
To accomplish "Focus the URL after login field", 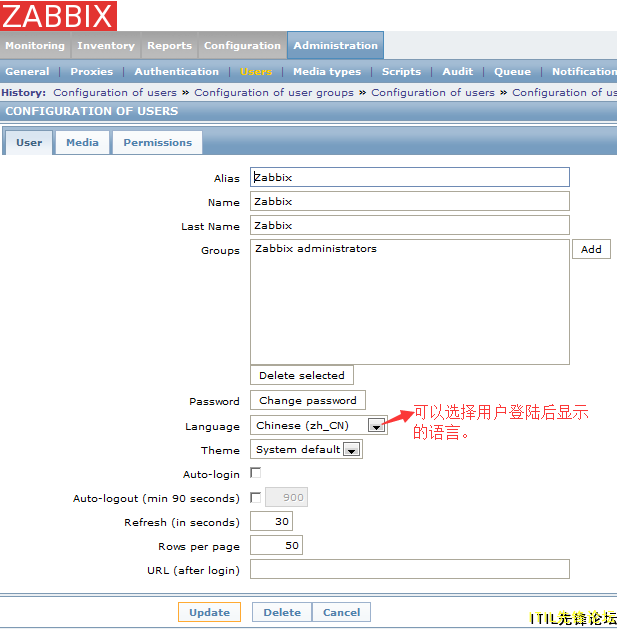I will [x=410, y=569].
